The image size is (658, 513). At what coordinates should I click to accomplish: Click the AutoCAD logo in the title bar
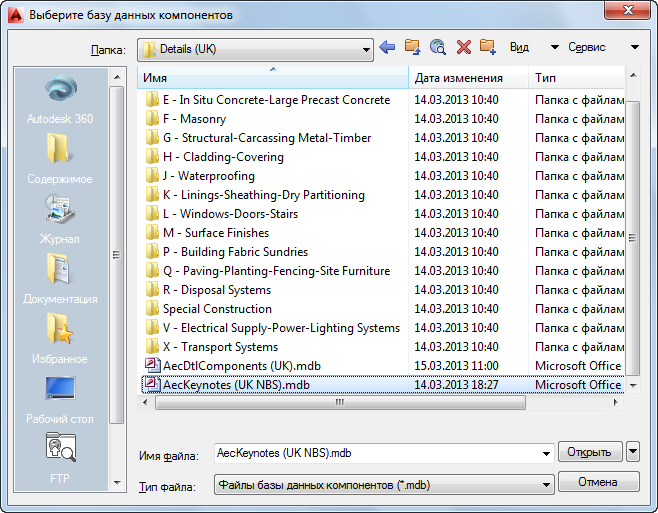coord(16,15)
